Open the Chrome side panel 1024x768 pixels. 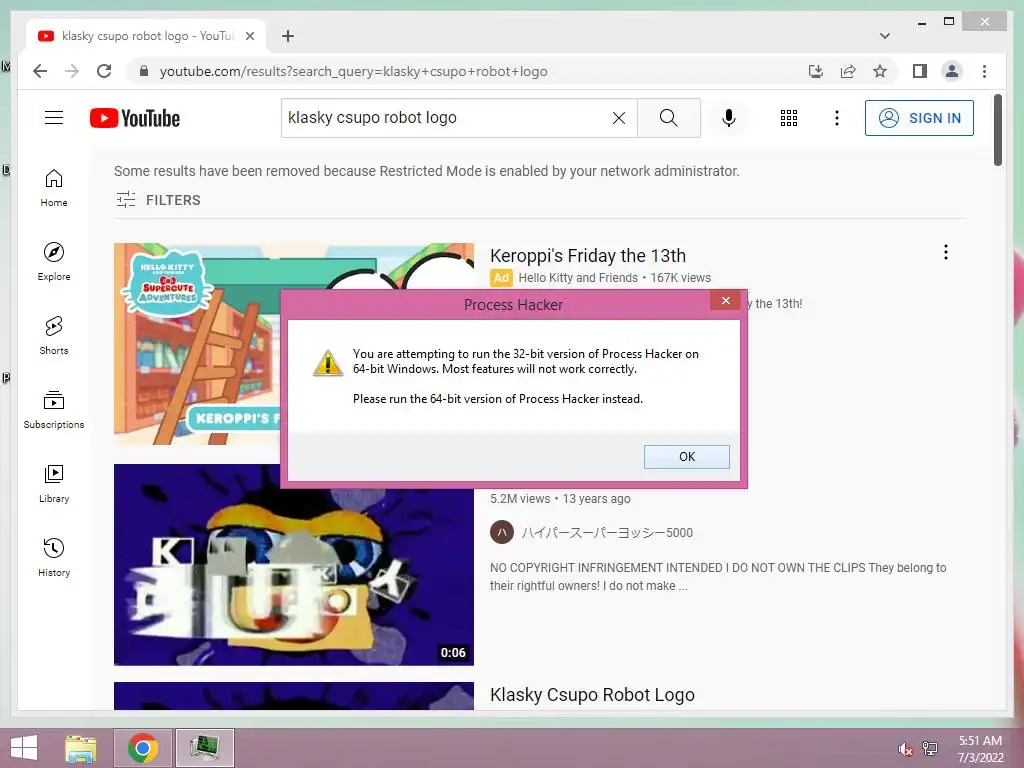tap(920, 71)
